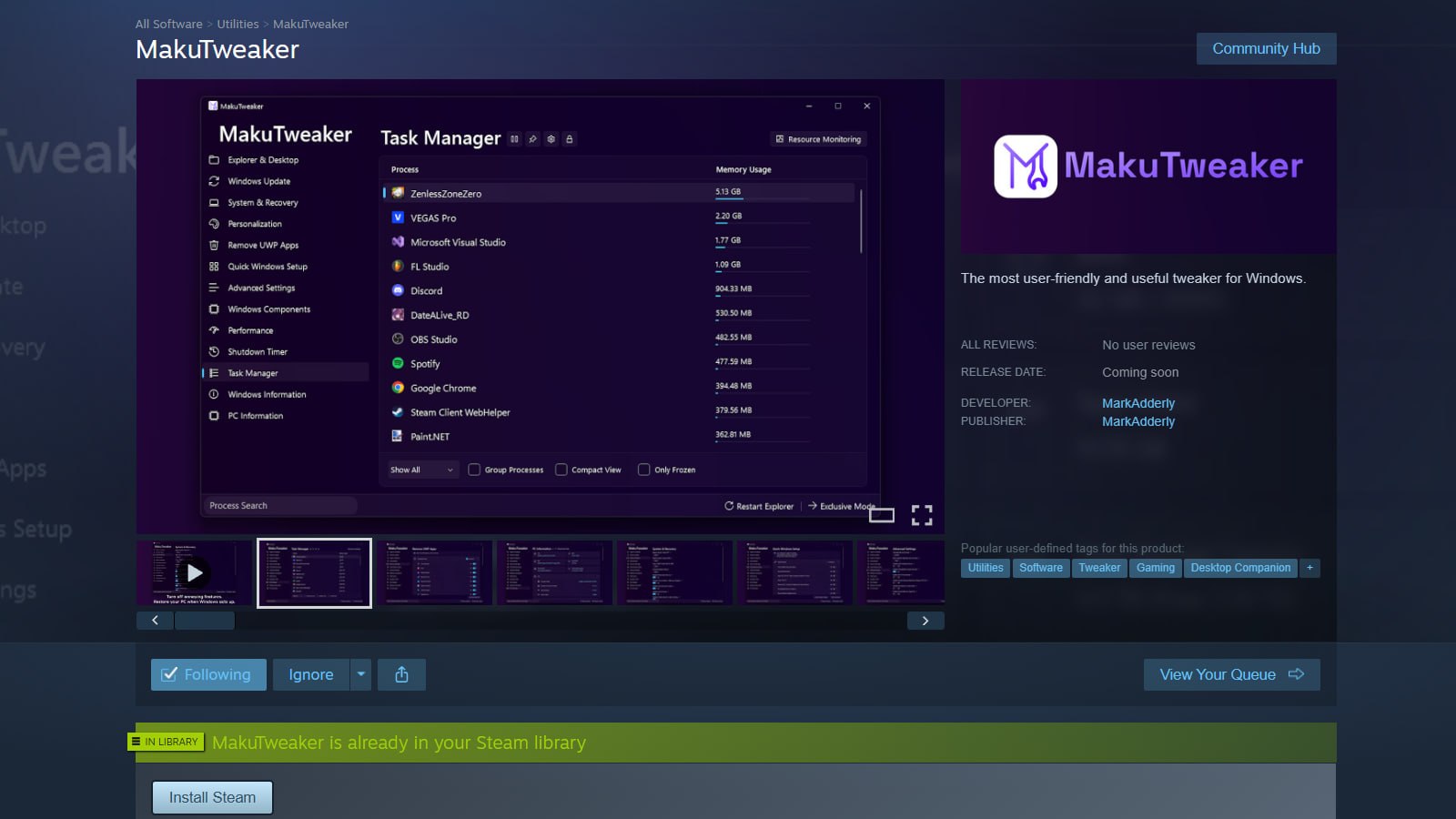Click the Shutdown Timer clock icon in preview
Screen dimensions: 1456x819
coord(214,351)
